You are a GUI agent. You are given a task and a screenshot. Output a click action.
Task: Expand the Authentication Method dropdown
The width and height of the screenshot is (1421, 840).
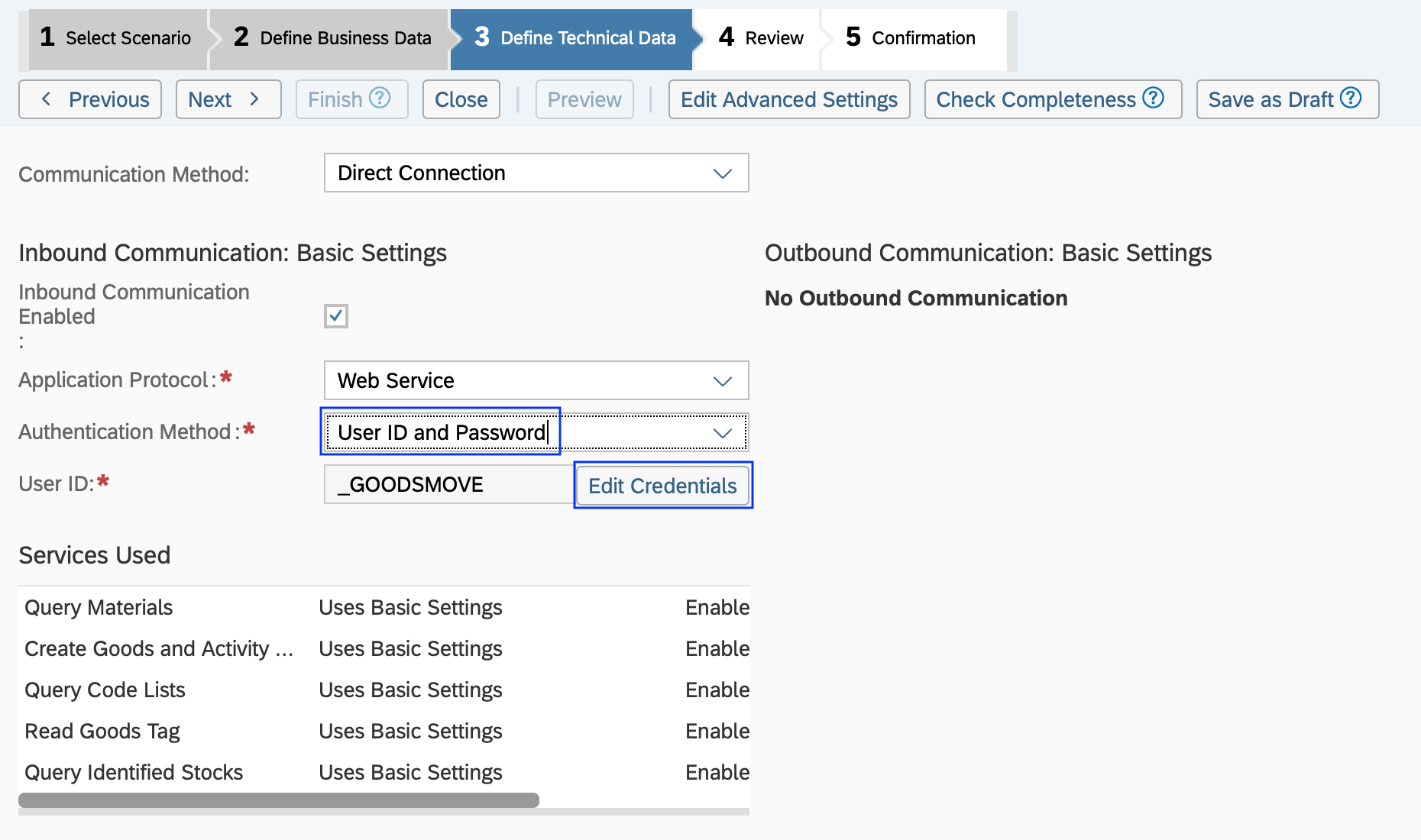pos(721,432)
